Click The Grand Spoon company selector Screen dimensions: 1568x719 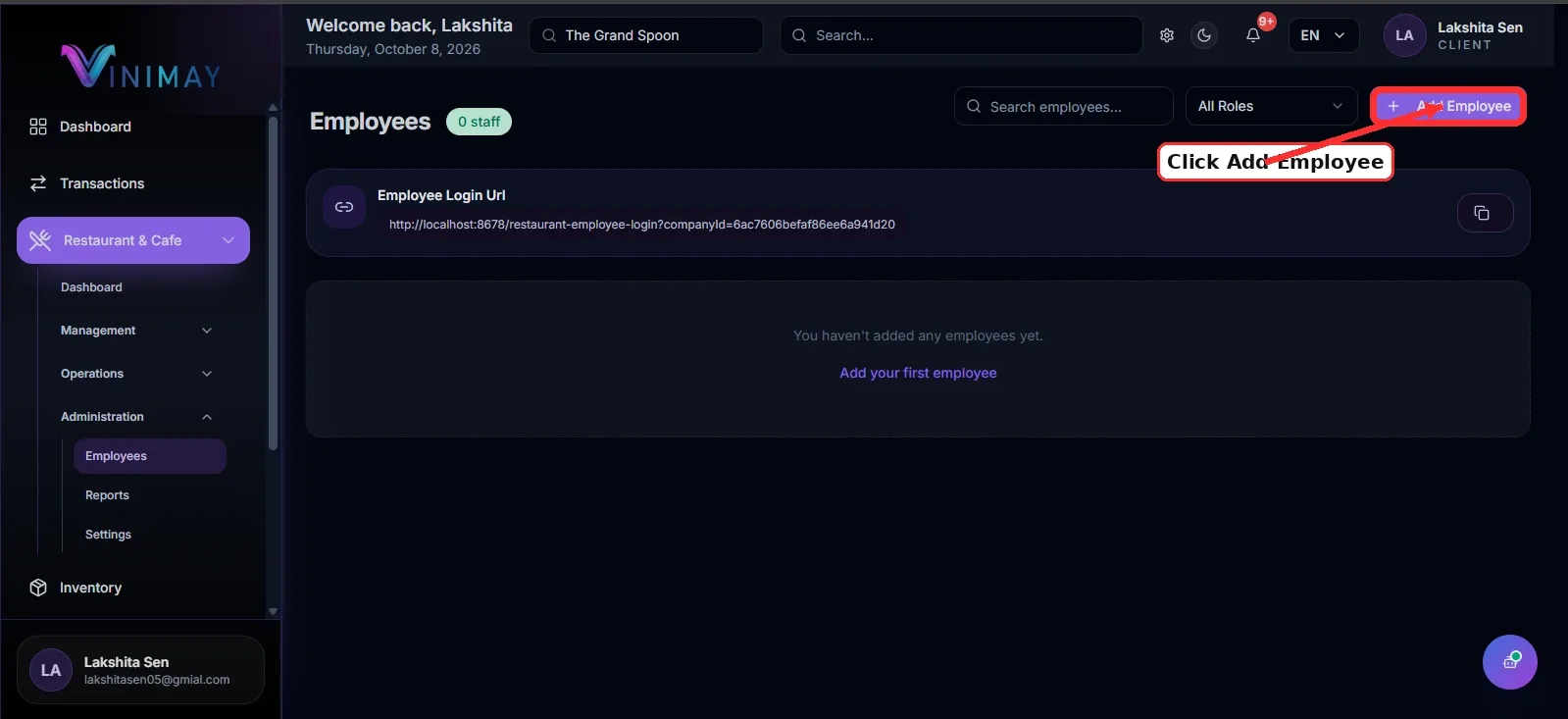tap(646, 35)
